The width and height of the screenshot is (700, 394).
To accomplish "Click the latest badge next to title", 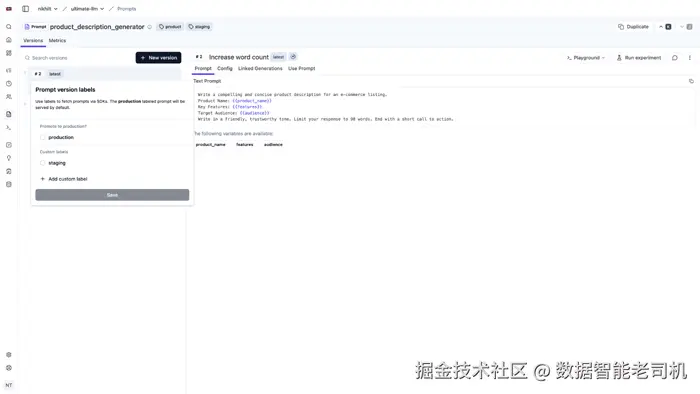I will coord(278,57).
